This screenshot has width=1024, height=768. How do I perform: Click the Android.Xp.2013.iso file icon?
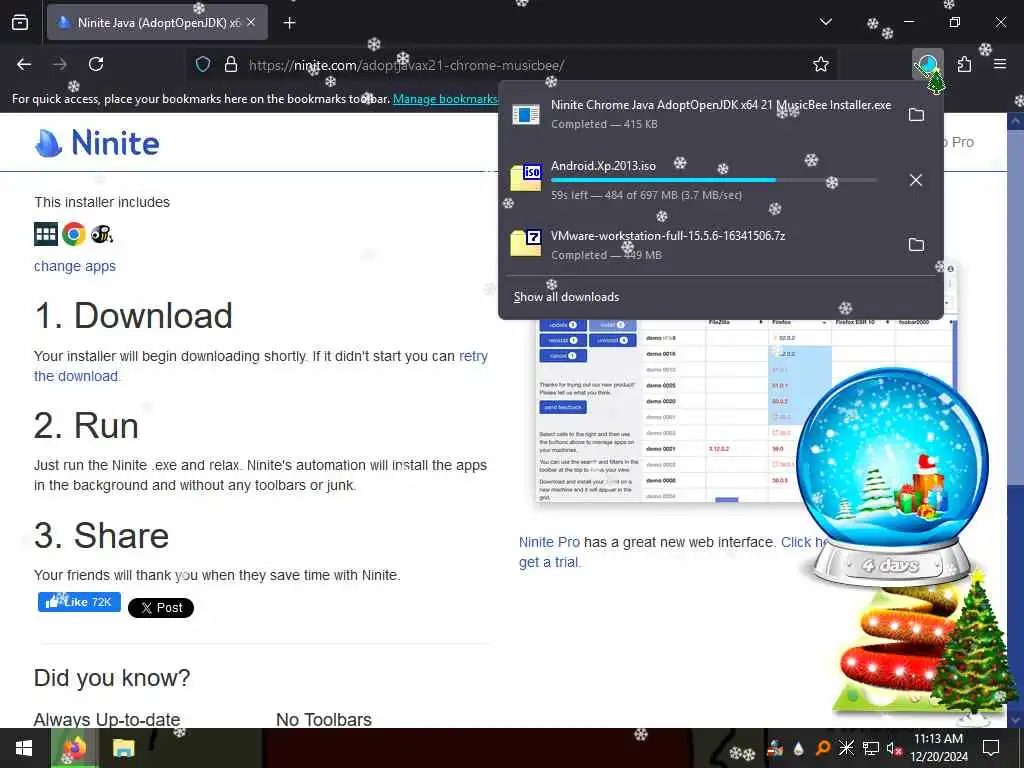pyautogui.click(x=526, y=178)
